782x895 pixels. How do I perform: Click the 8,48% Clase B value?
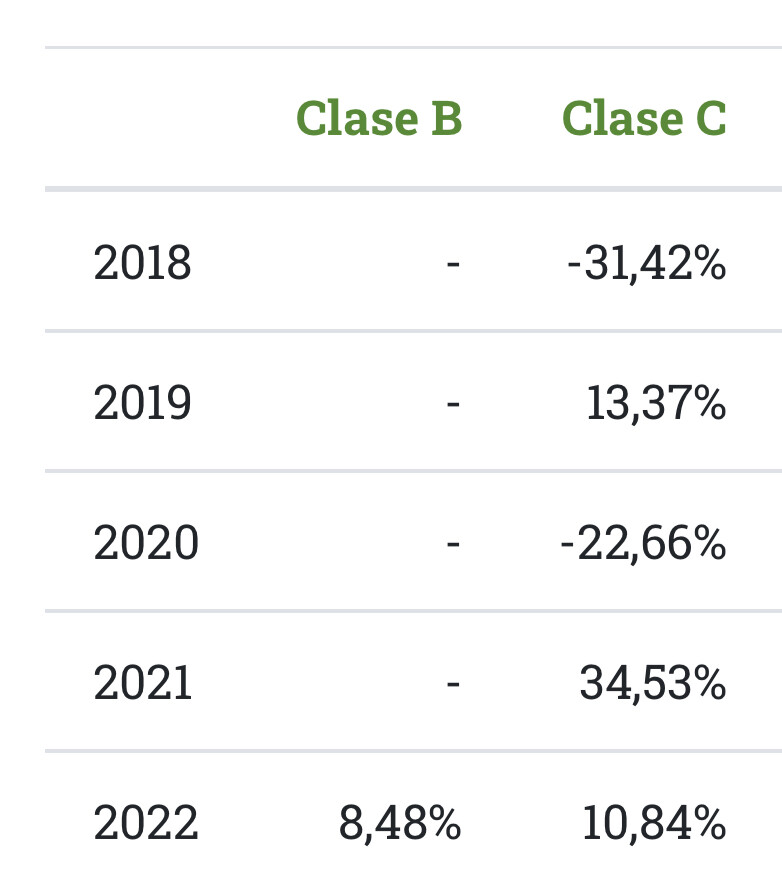pos(400,824)
